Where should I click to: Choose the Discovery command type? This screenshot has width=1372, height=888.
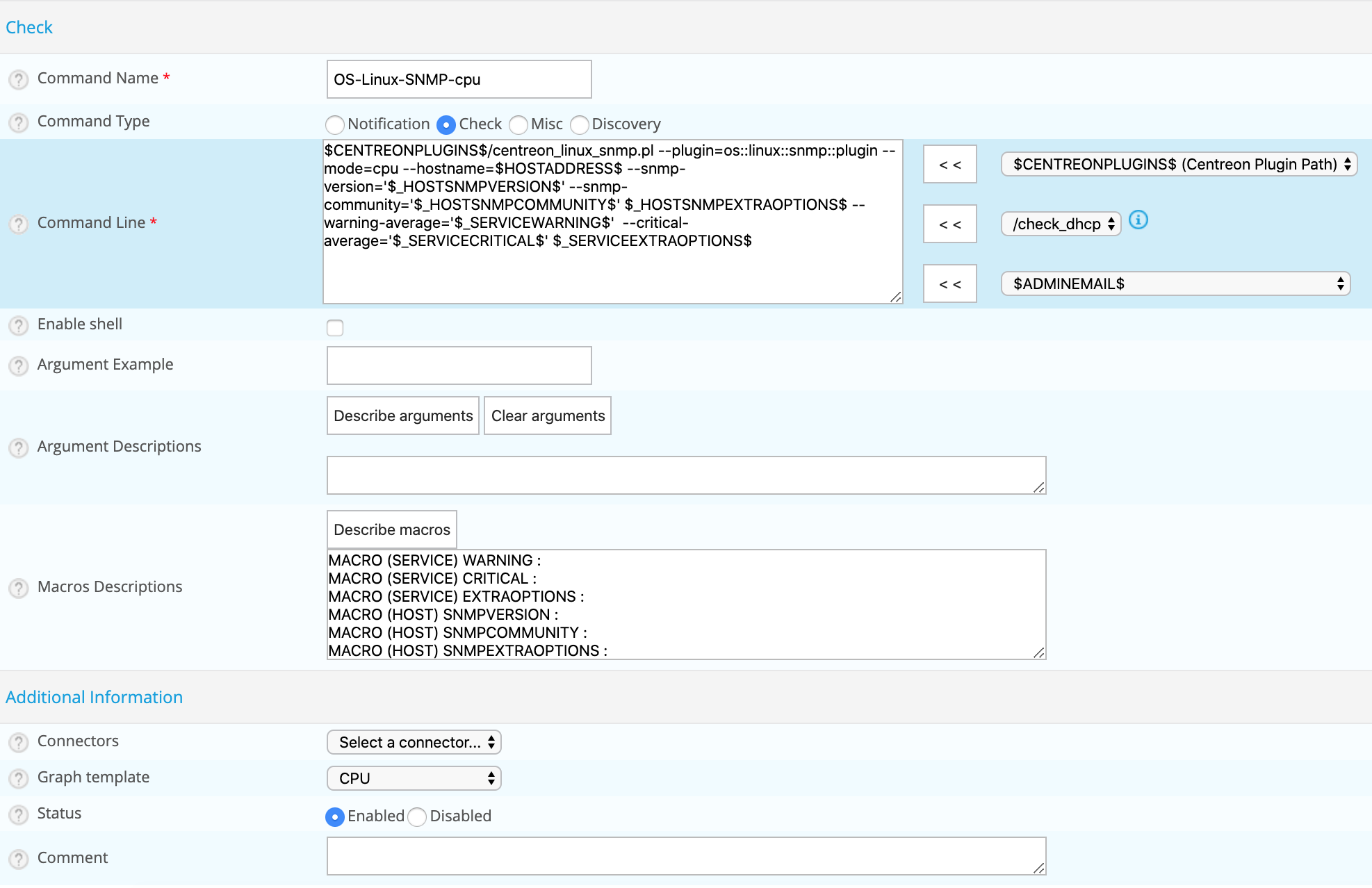580,124
